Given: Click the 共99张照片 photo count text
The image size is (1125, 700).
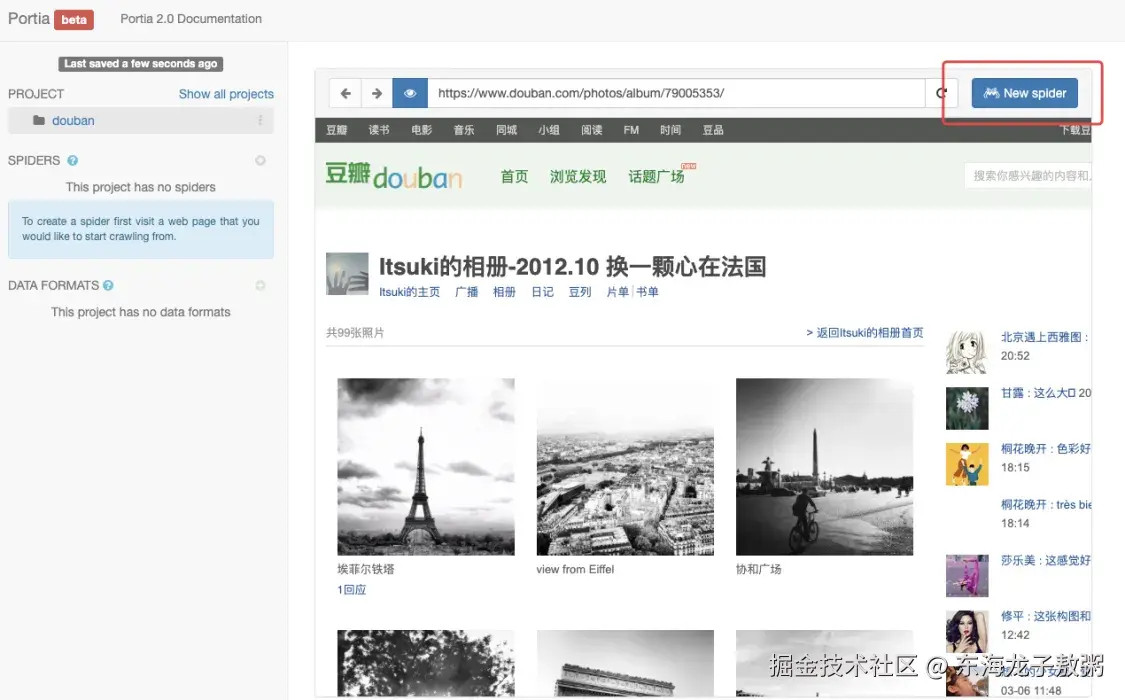Looking at the screenshot, I should 355,333.
